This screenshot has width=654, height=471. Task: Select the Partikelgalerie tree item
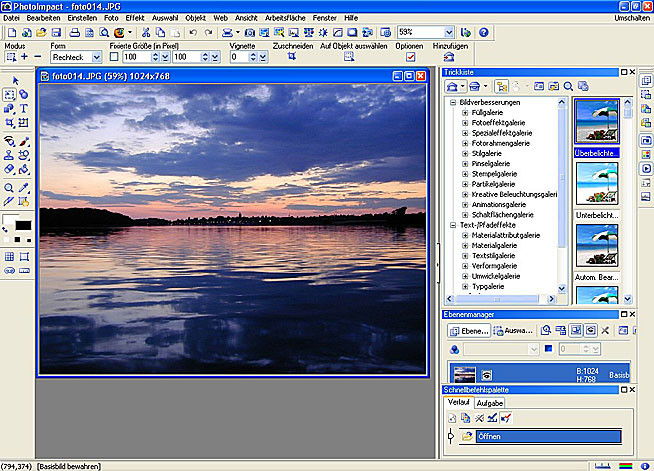[493, 184]
